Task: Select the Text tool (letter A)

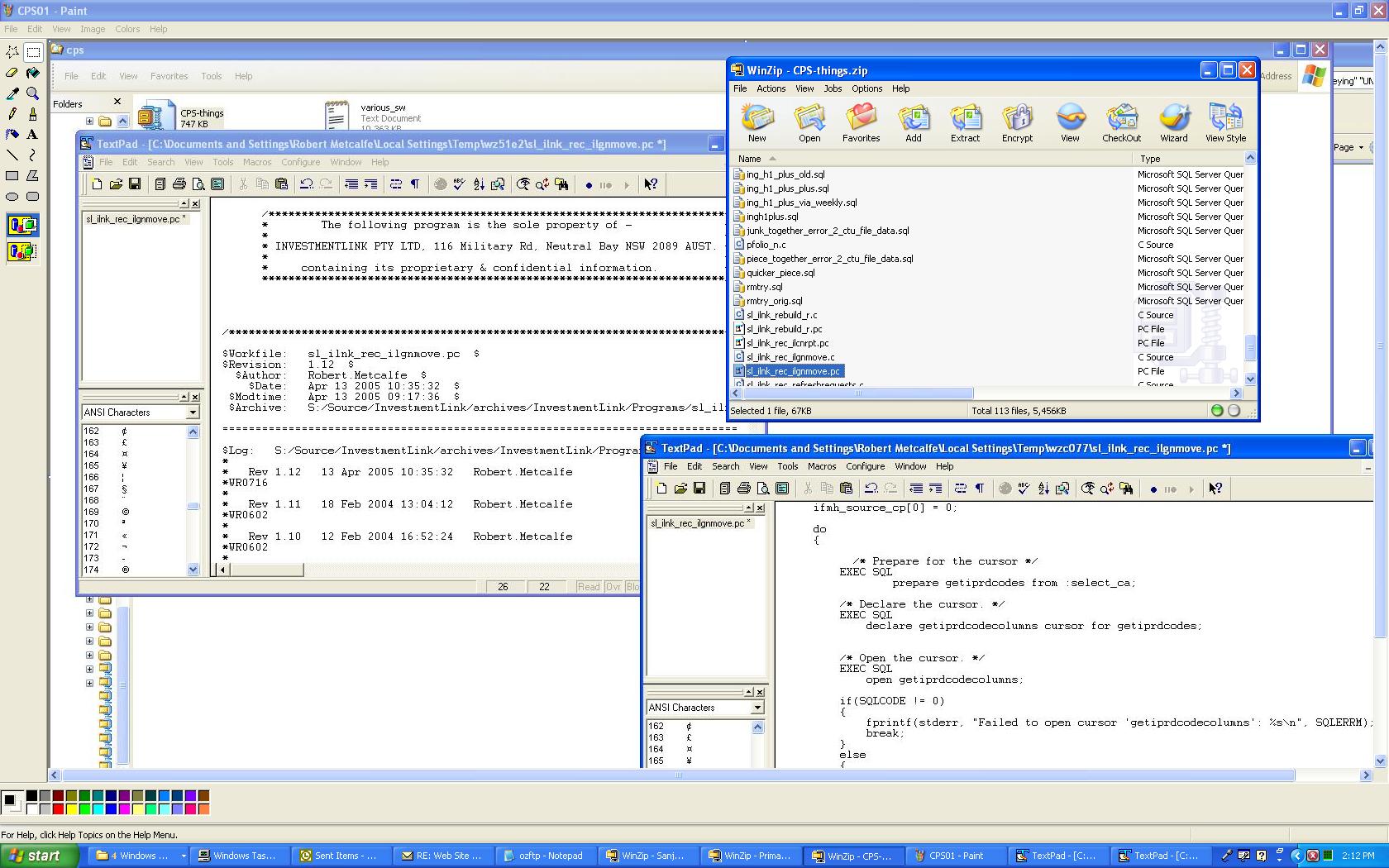Action: tap(33, 134)
